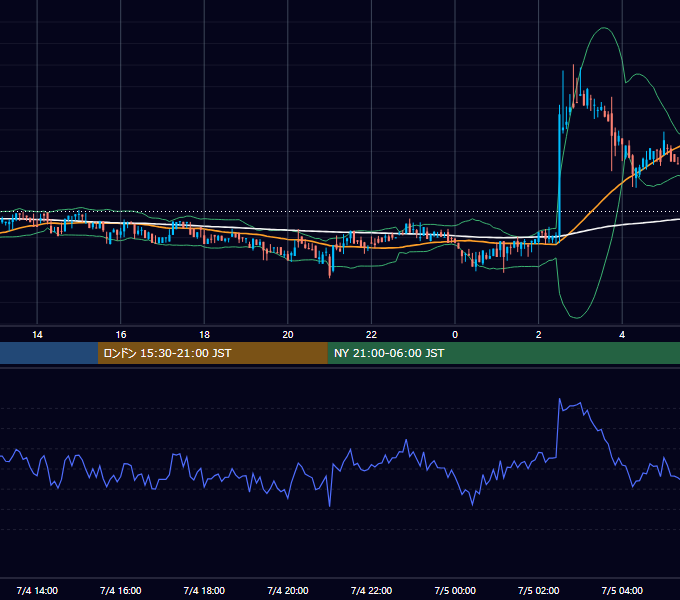Click the '7/5 04:00' date label
This screenshot has height=600, width=680.
[x=622, y=590]
